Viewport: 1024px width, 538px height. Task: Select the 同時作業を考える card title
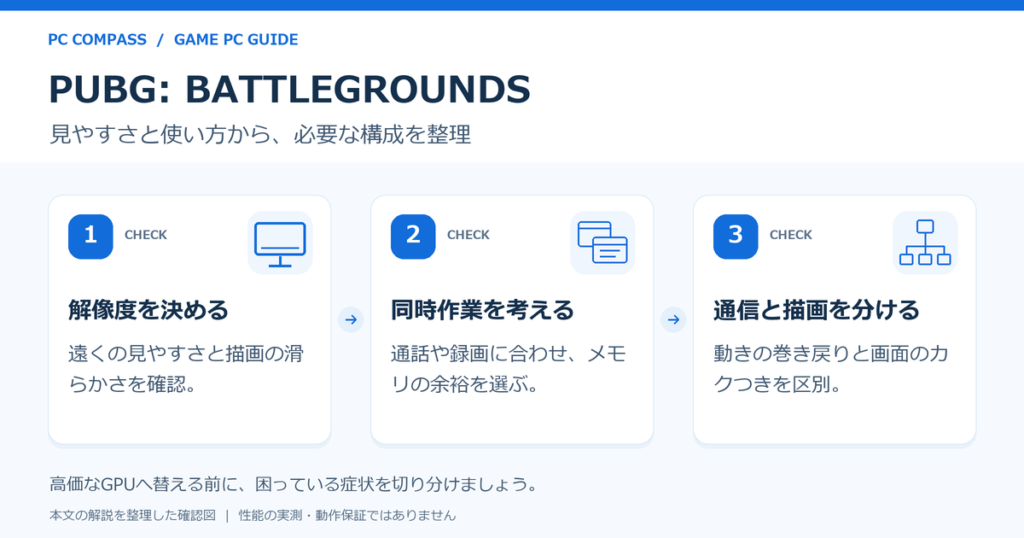click(483, 310)
